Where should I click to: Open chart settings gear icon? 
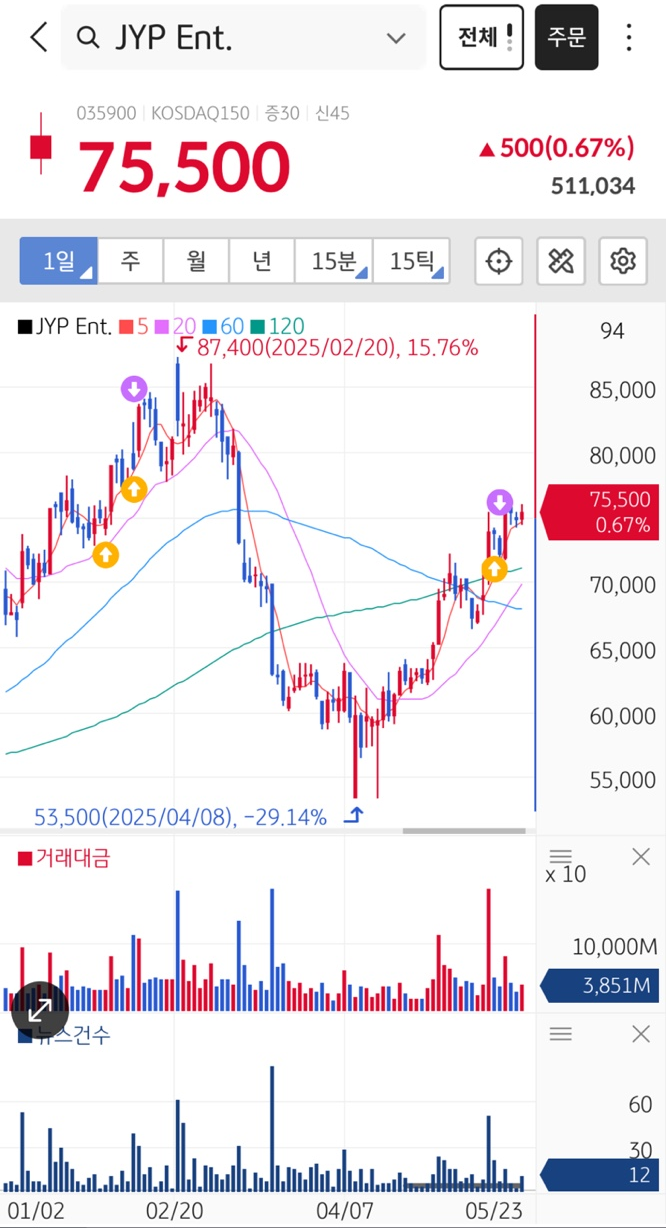(x=623, y=261)
